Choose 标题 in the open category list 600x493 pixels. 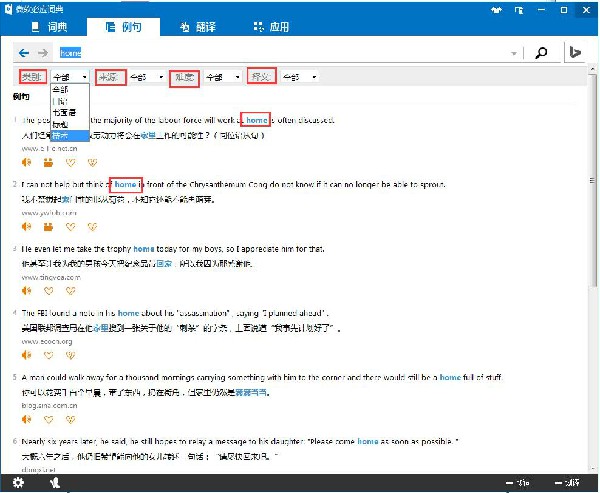[x=70, y=124]
